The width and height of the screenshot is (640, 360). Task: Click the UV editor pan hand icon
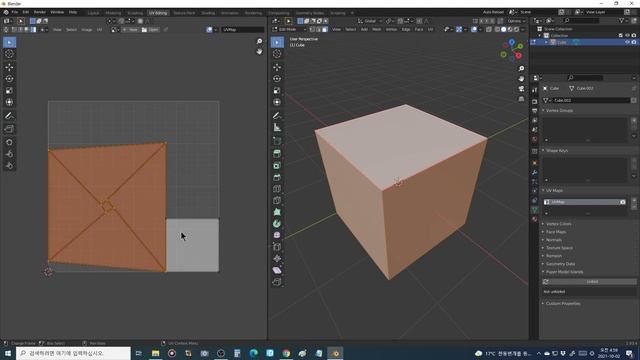click(259, 51)
